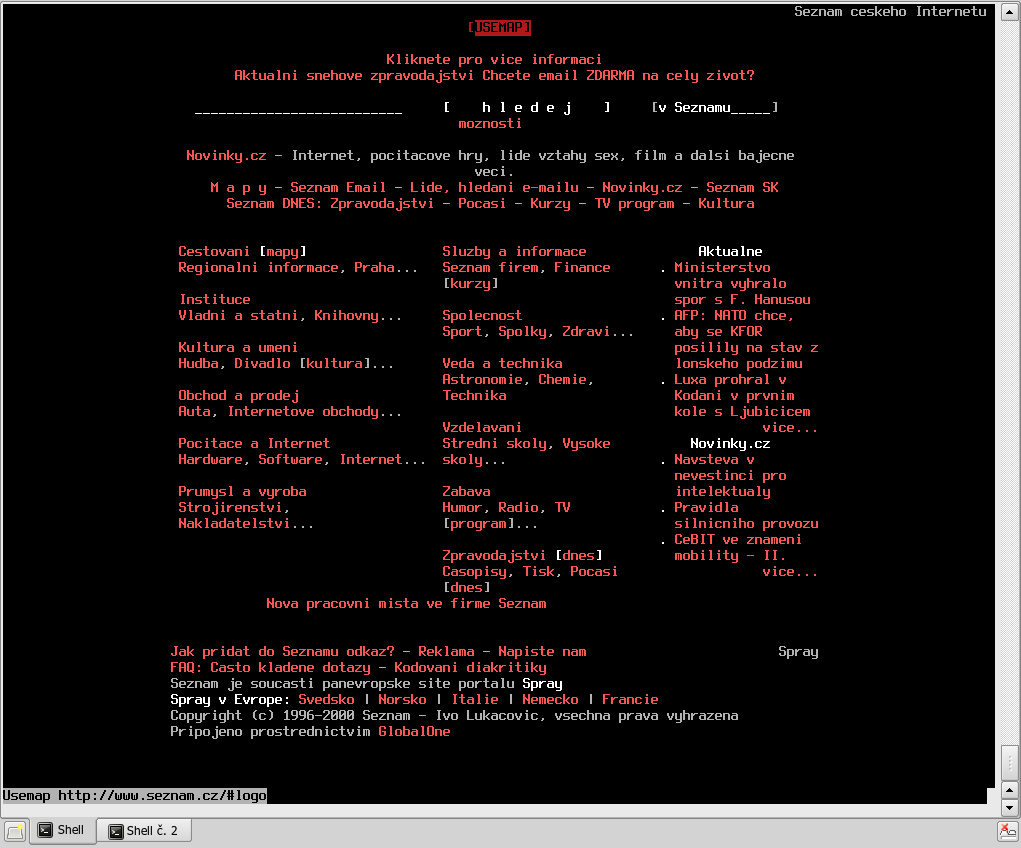Open the Norsko country link
The height and width of the screenshot is (848, 1021).
click(x=402, y=700)
